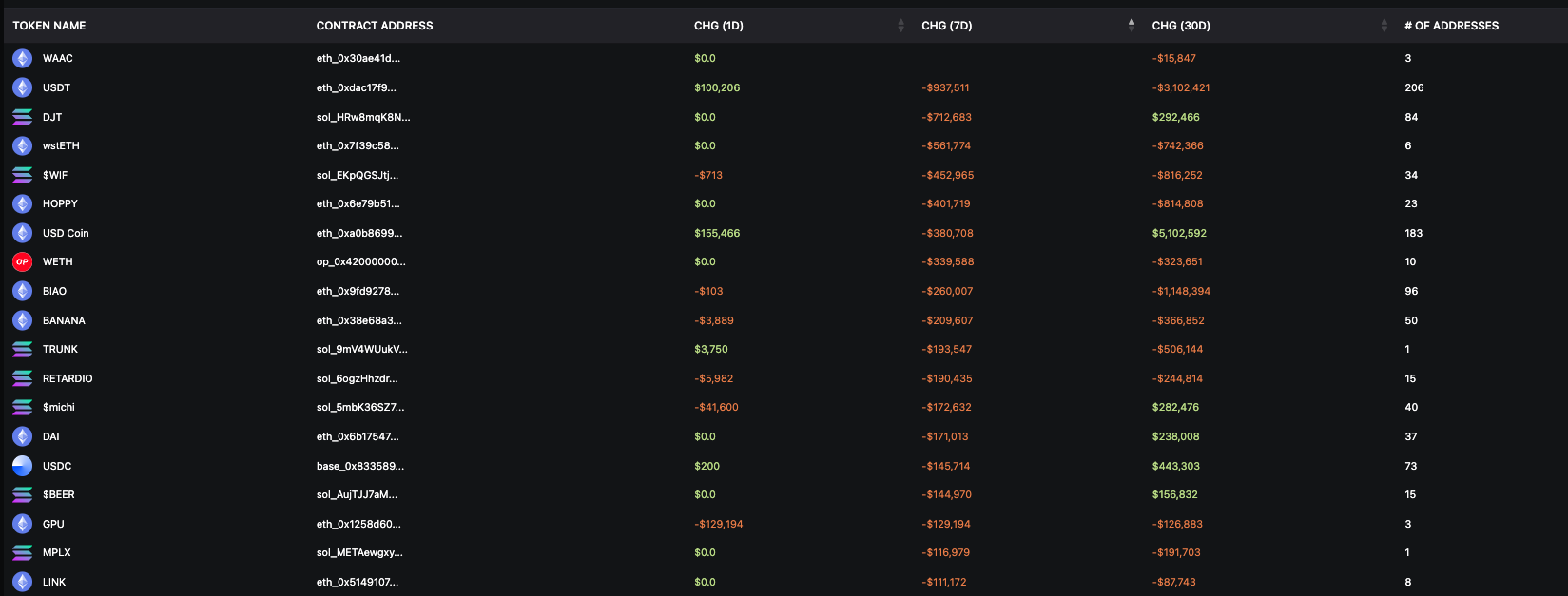Open the DJT token name
Viewport: 1568px width, 596px height.
click(52, 117)
